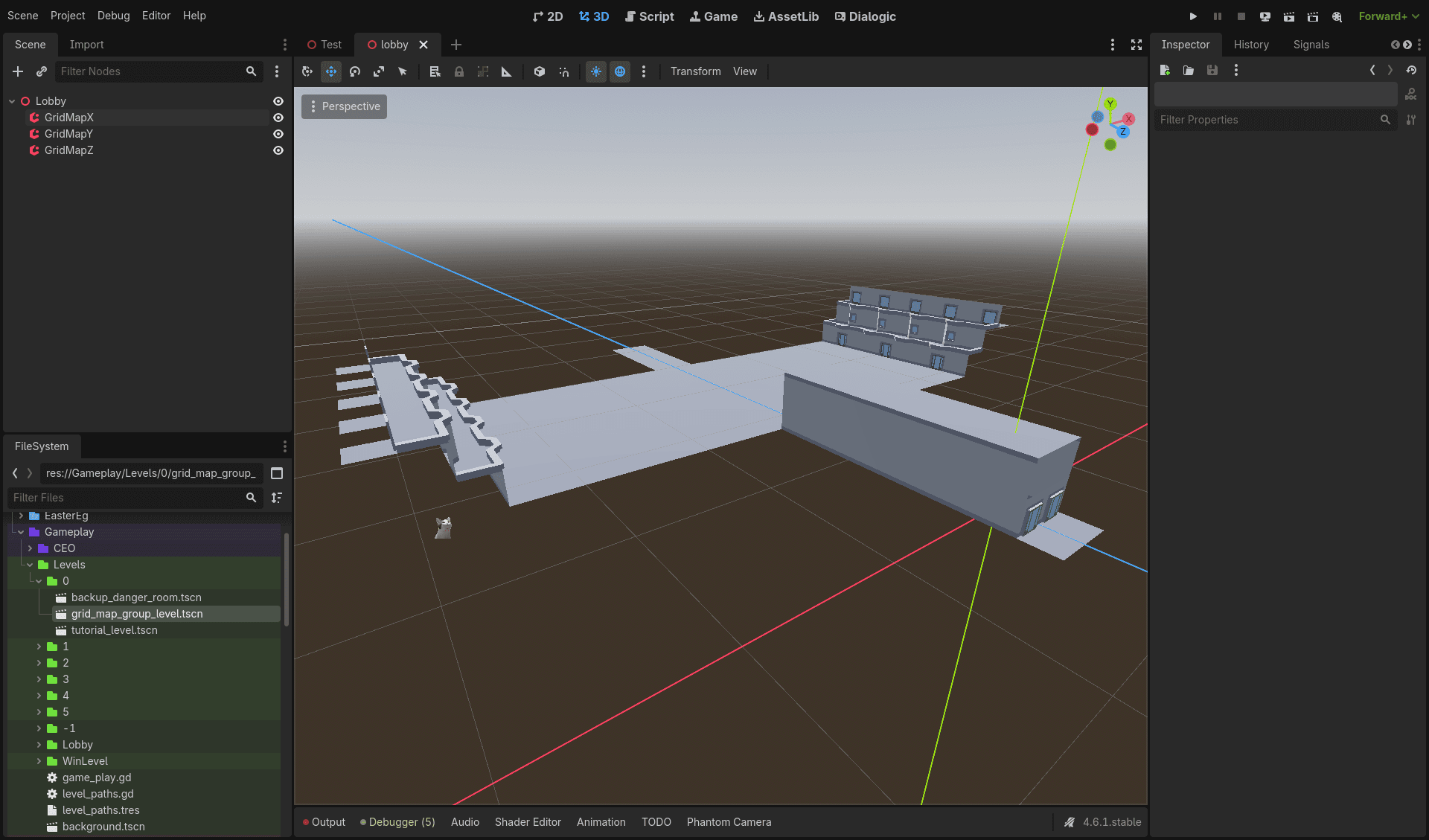The height and width of the screenshot is (840, 1429).
Task: Select the Move mode tool
Action: 331,71
